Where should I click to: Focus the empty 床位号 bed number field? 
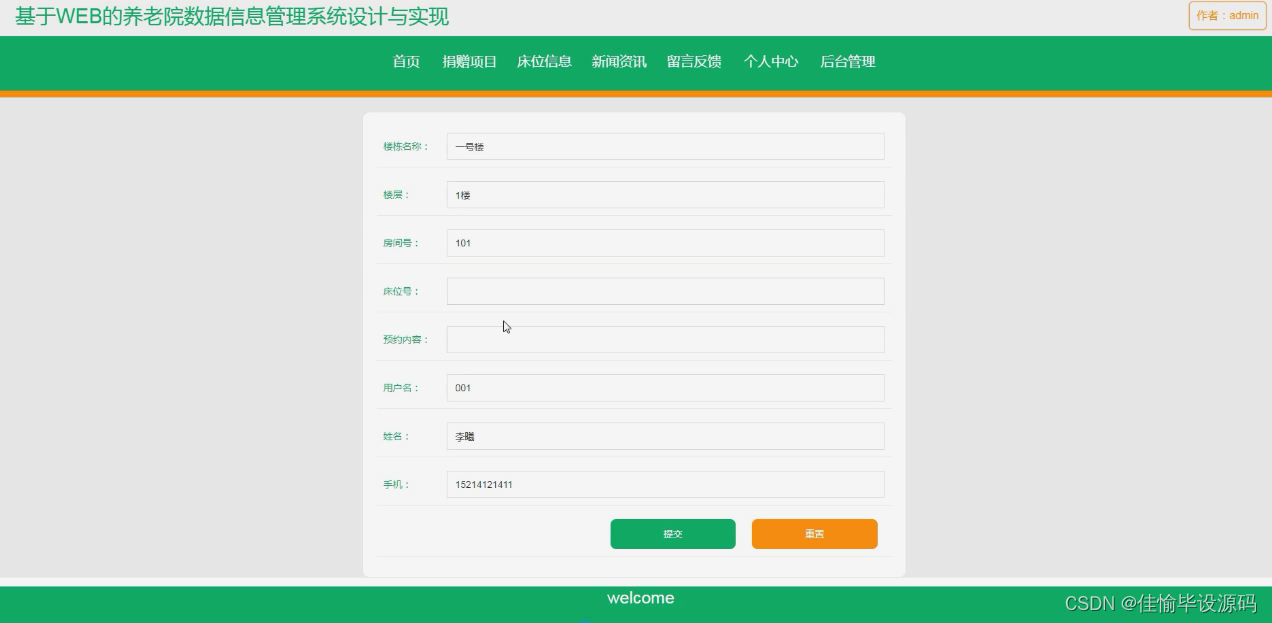click(x=665, y=290)
